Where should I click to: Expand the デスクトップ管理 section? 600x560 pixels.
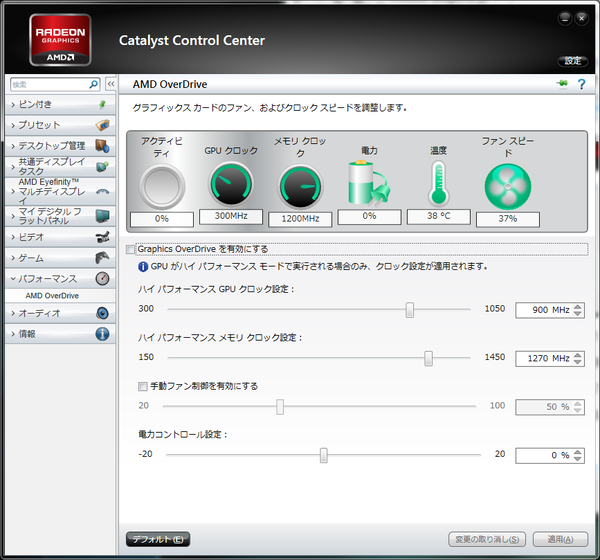coord(13,146)
